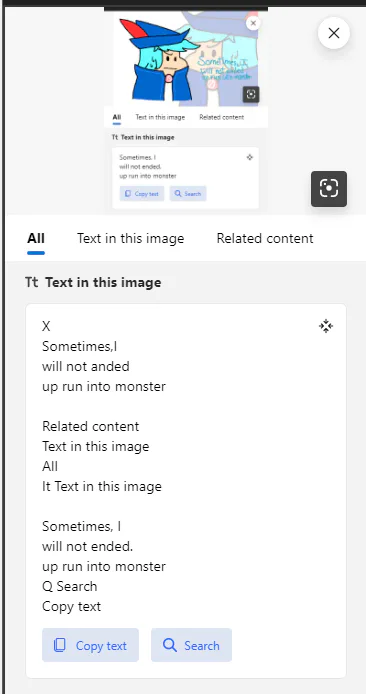Click the 'Q Search' line in the extracted text
This screenshot has height=694, width=366.
(69, 586)
